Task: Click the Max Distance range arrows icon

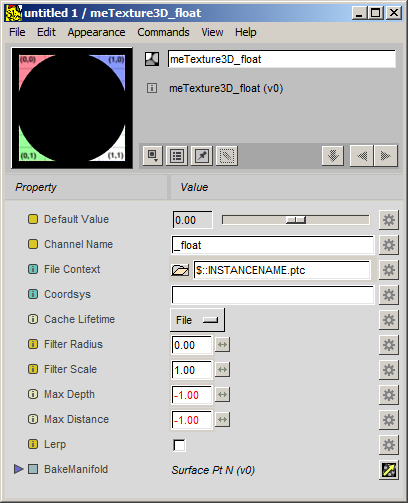Action: click(222, 420)
